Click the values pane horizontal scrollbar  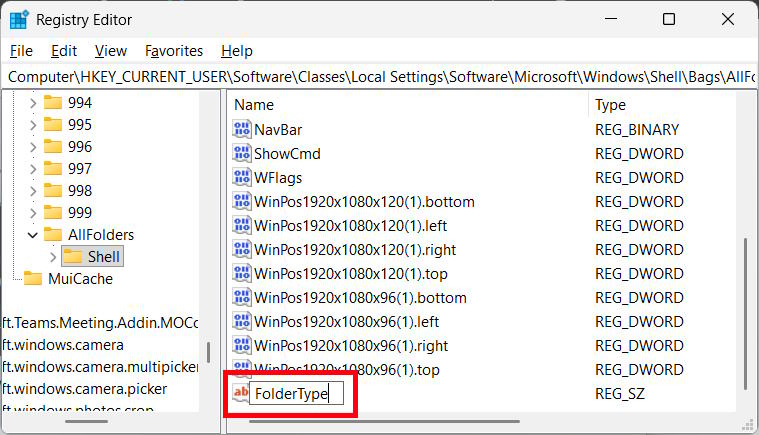point(384,421)
